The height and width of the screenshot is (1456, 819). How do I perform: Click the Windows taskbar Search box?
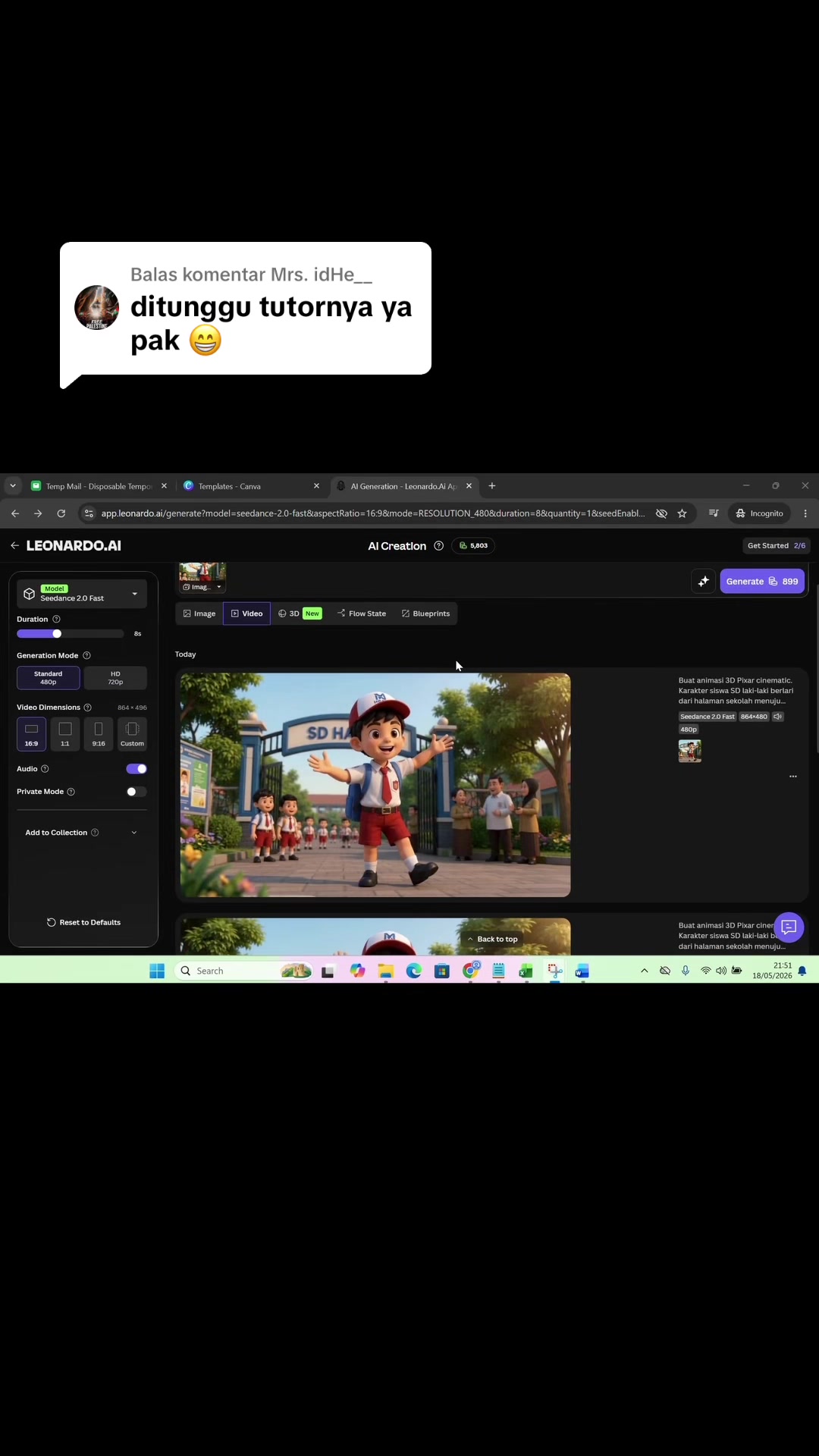point(244,971)
